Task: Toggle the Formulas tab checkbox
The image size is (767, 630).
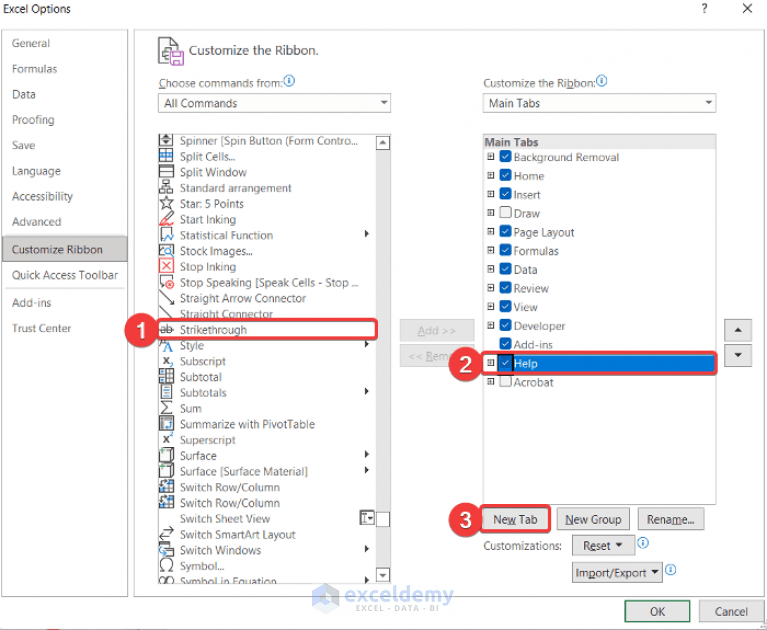Action: pyautogui.click(x=505, y=250)
